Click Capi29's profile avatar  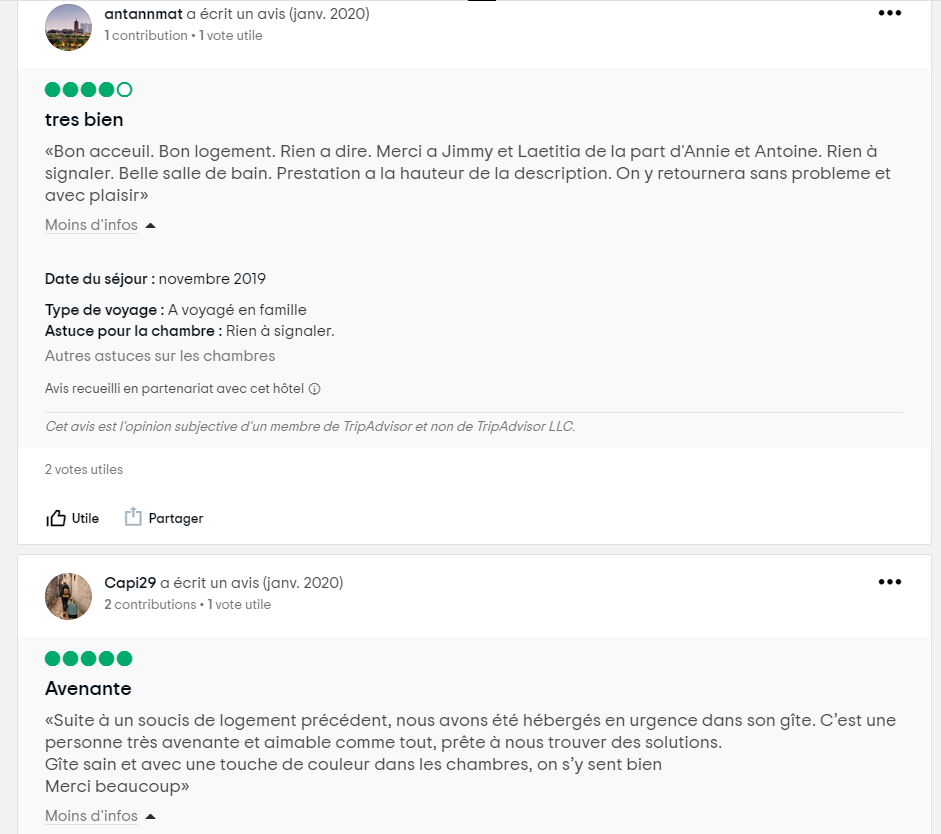coord(69,596)
